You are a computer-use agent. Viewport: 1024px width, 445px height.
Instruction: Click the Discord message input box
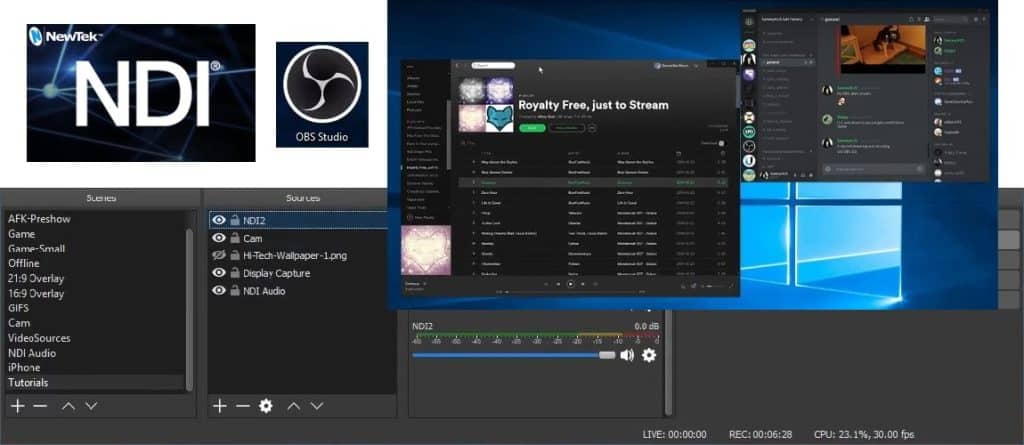click(x=874, y=169)
